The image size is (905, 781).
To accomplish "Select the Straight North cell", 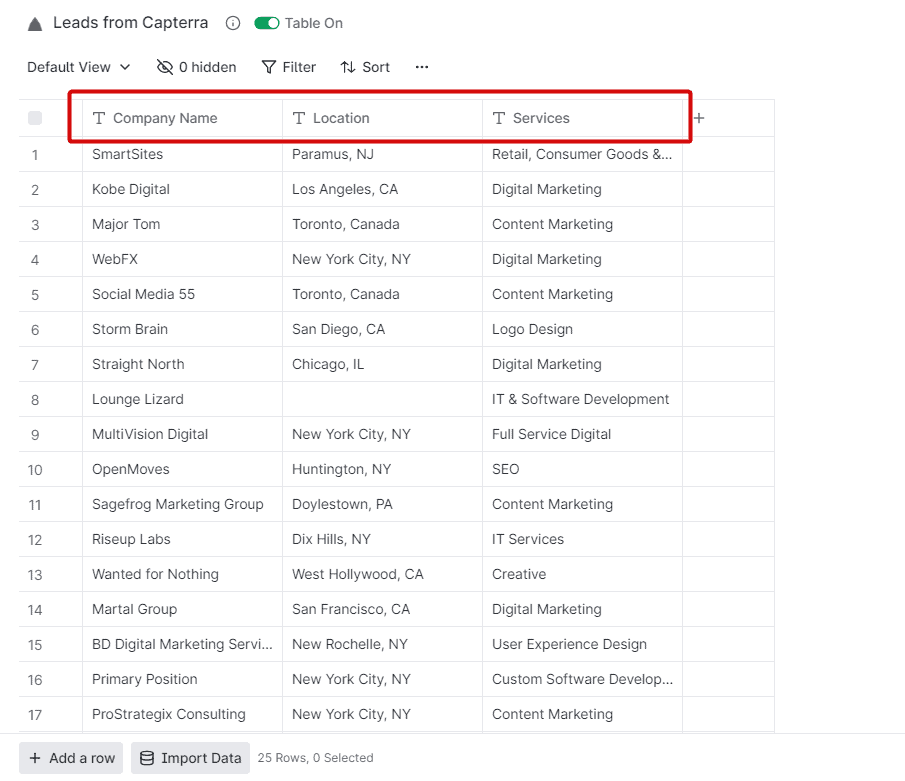I will 182,364.
